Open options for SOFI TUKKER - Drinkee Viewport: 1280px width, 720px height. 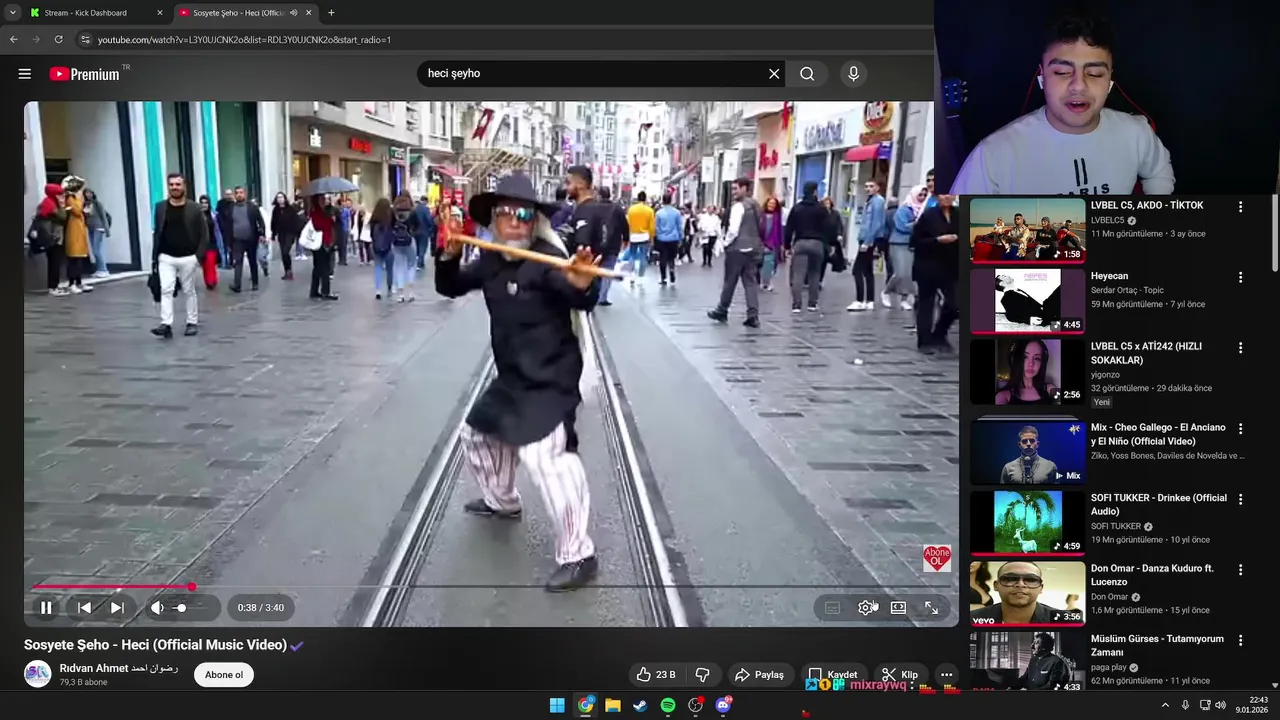(x=1240, y=499)
